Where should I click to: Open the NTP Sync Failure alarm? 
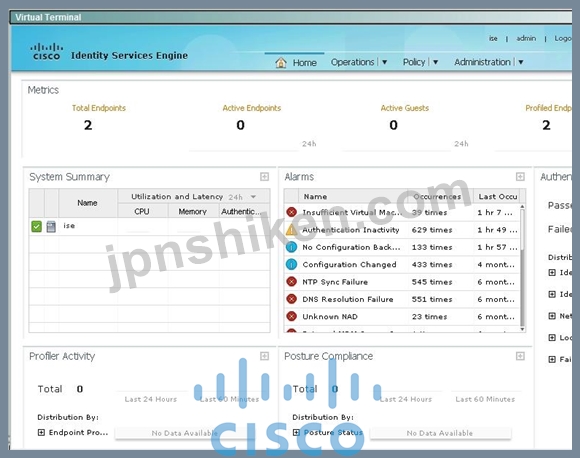tap(335, 282)
